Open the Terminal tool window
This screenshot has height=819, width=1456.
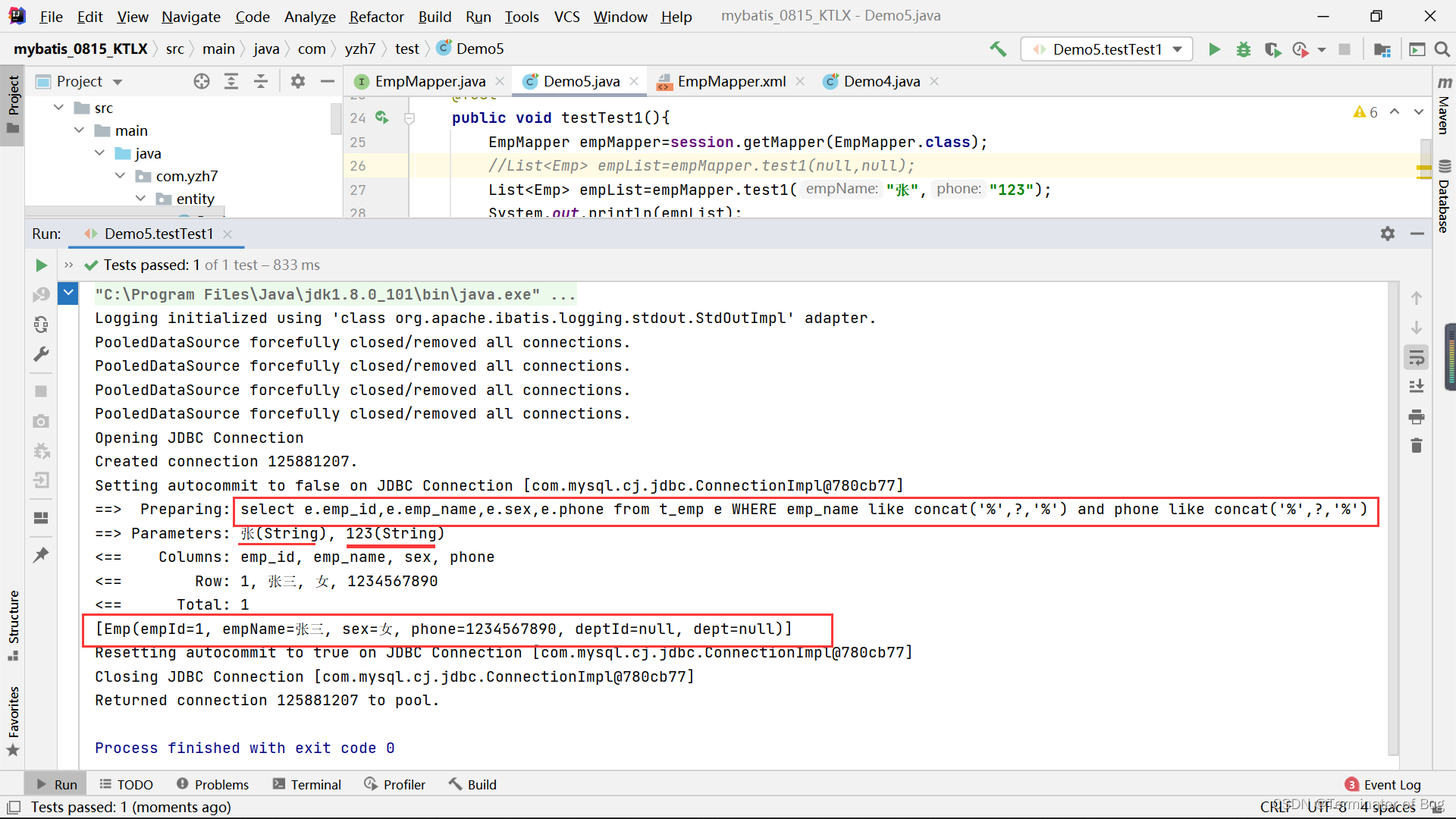pyautogui.click(x=307, y=785)
